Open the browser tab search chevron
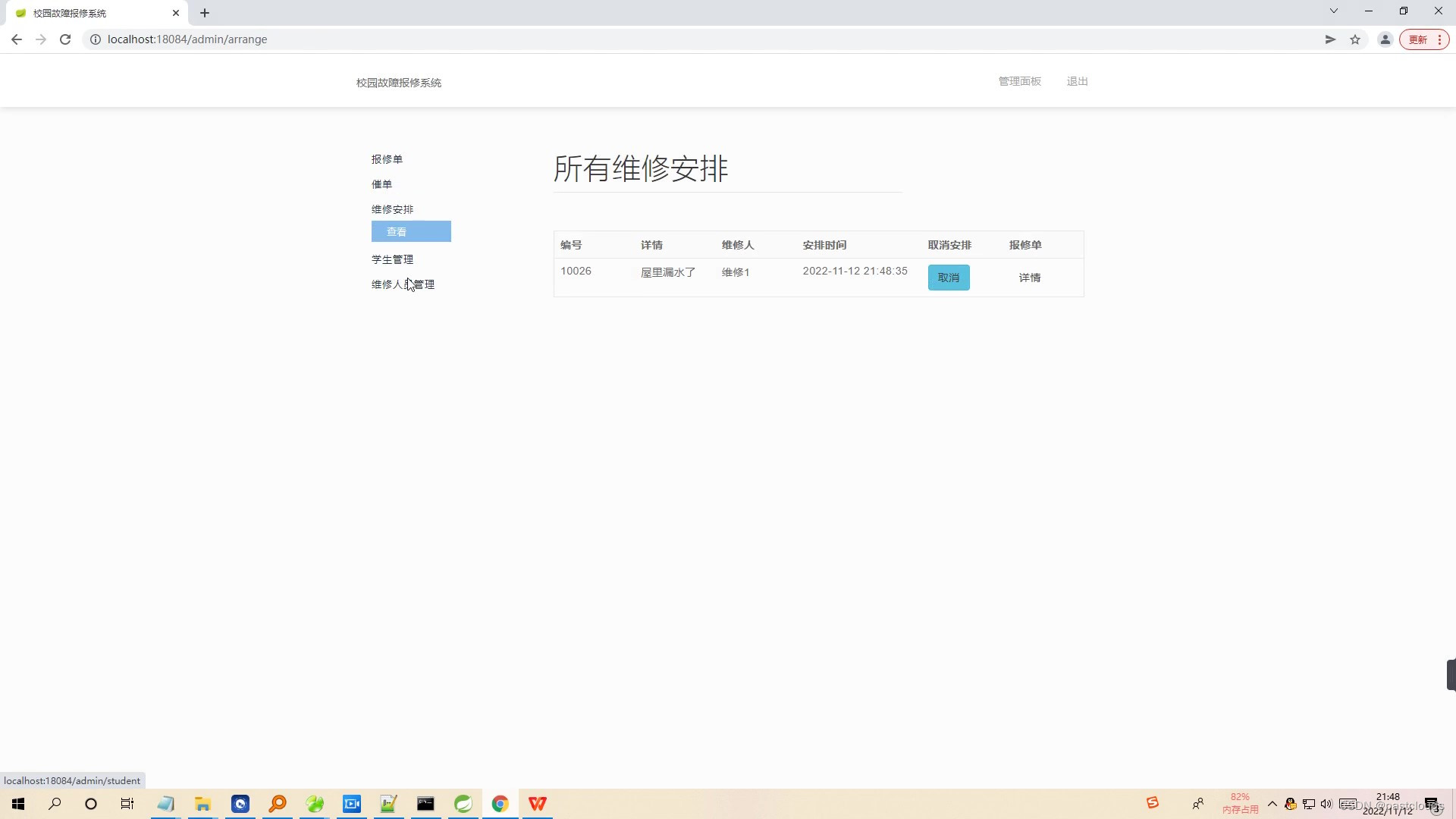Viewport: 1456px width, 819px height. pos(1333,11)
